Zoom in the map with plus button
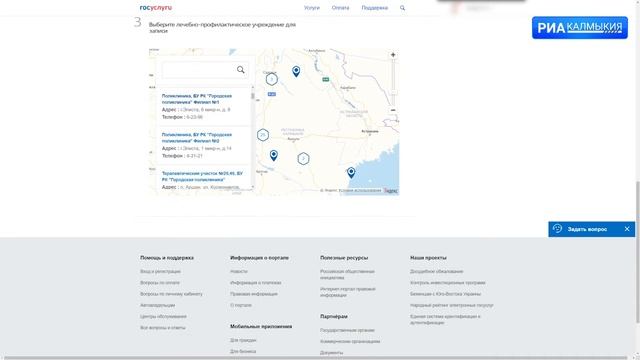The height and width of the screenshot is (360, 640). pyautogui.click(x=393, y=55)
